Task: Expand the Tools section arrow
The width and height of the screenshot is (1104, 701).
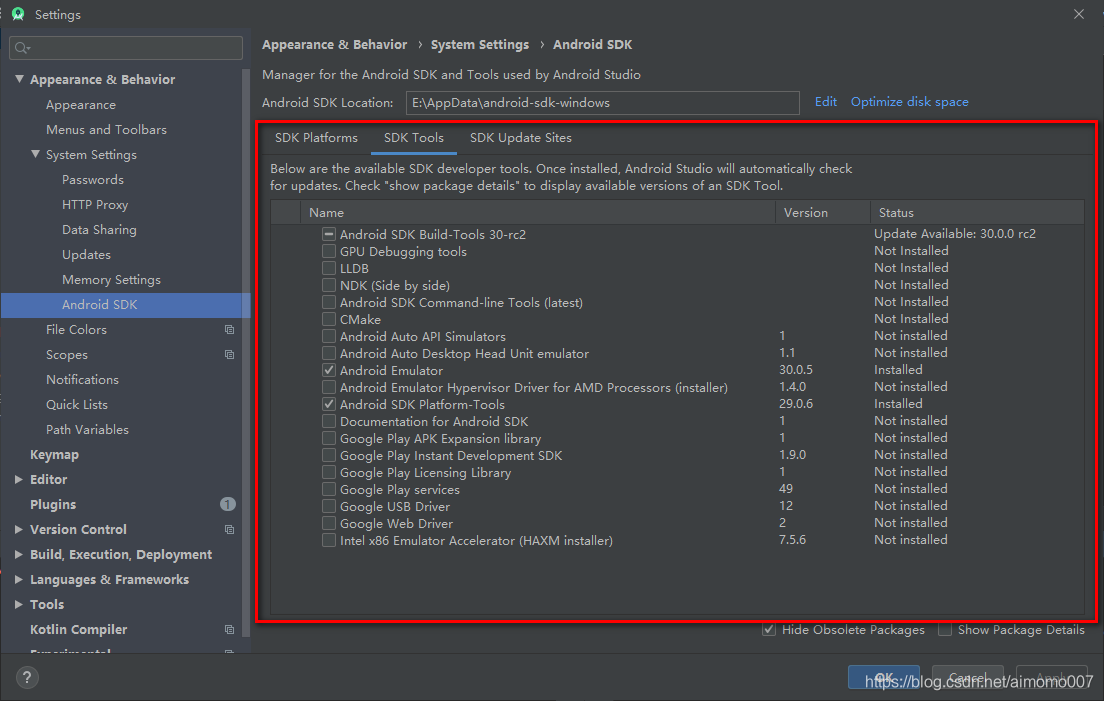Action: pos(19,605)
